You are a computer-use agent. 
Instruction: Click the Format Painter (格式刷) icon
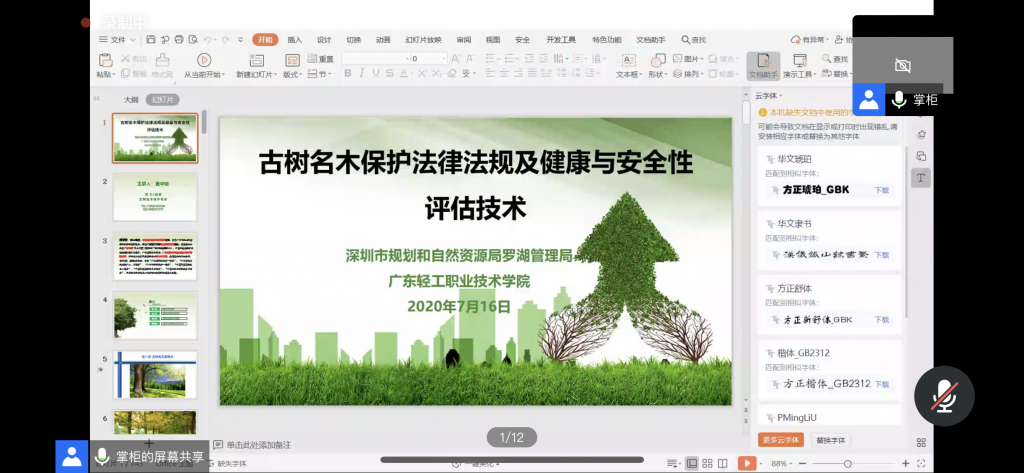click(x=163, y=61)
